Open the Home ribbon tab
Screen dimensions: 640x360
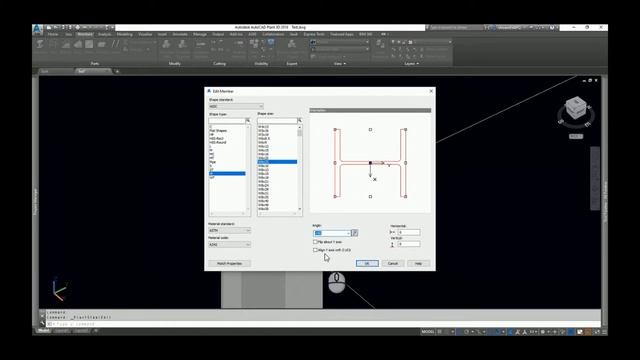point(53,35)
